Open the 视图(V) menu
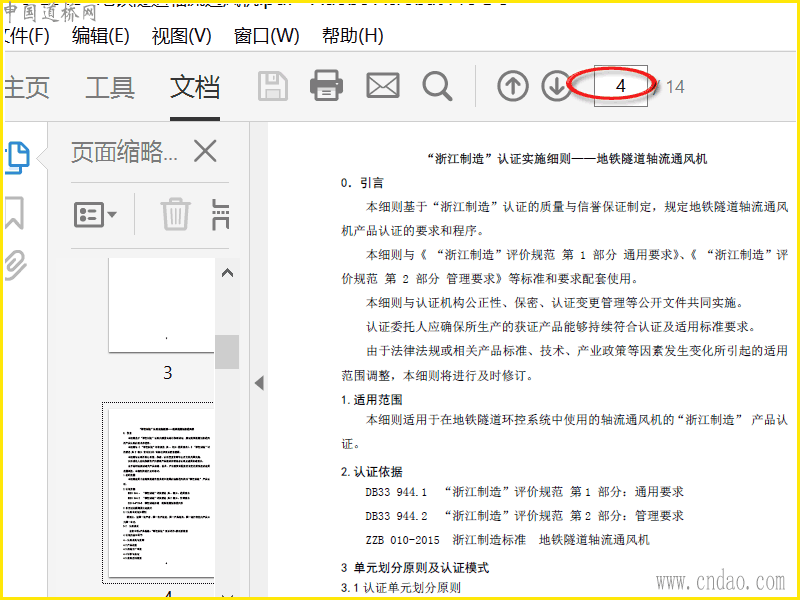This screenshot has height=600, width=800. tap(181, 36)
